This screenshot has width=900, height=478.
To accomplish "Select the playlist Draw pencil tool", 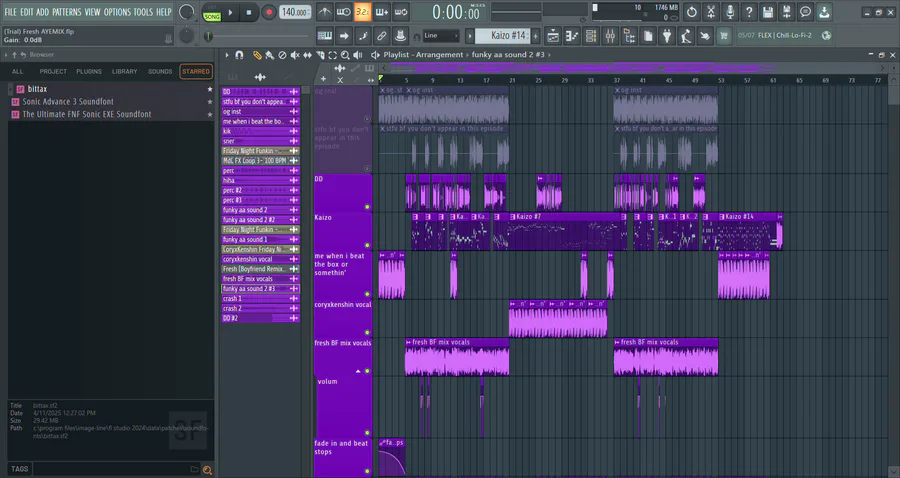I will click(x=257, y=55).
